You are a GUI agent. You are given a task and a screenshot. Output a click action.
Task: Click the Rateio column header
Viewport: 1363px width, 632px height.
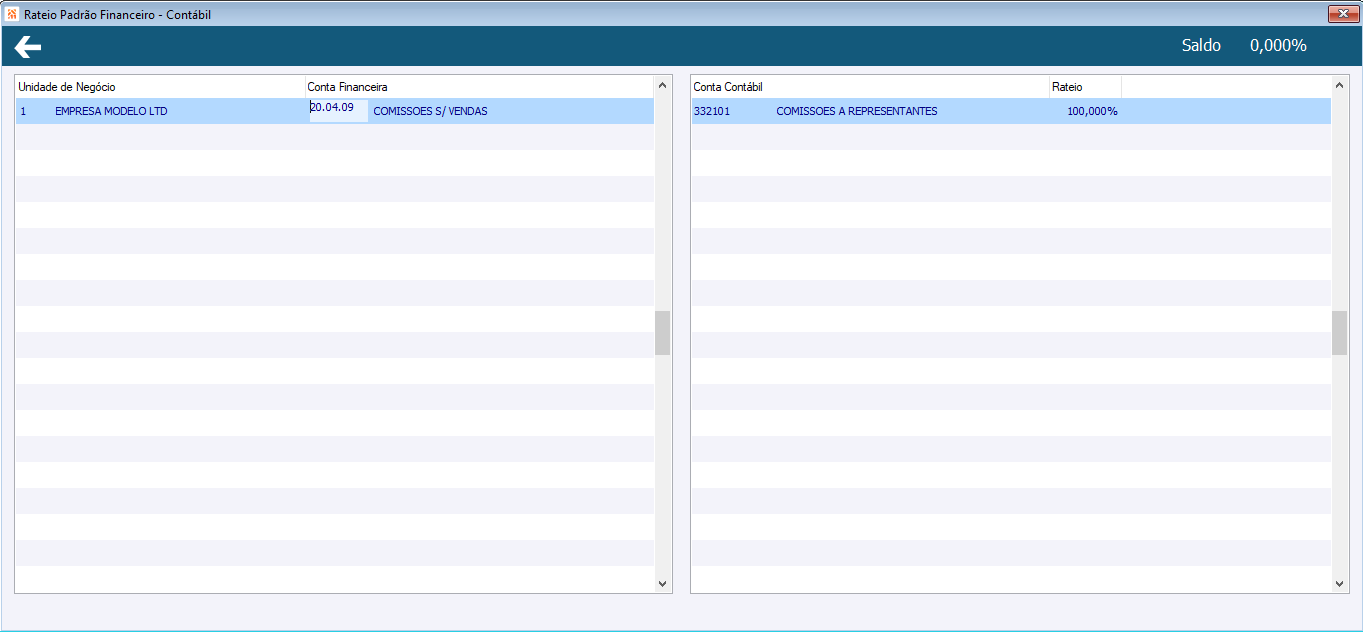[x=1085, y=87]
